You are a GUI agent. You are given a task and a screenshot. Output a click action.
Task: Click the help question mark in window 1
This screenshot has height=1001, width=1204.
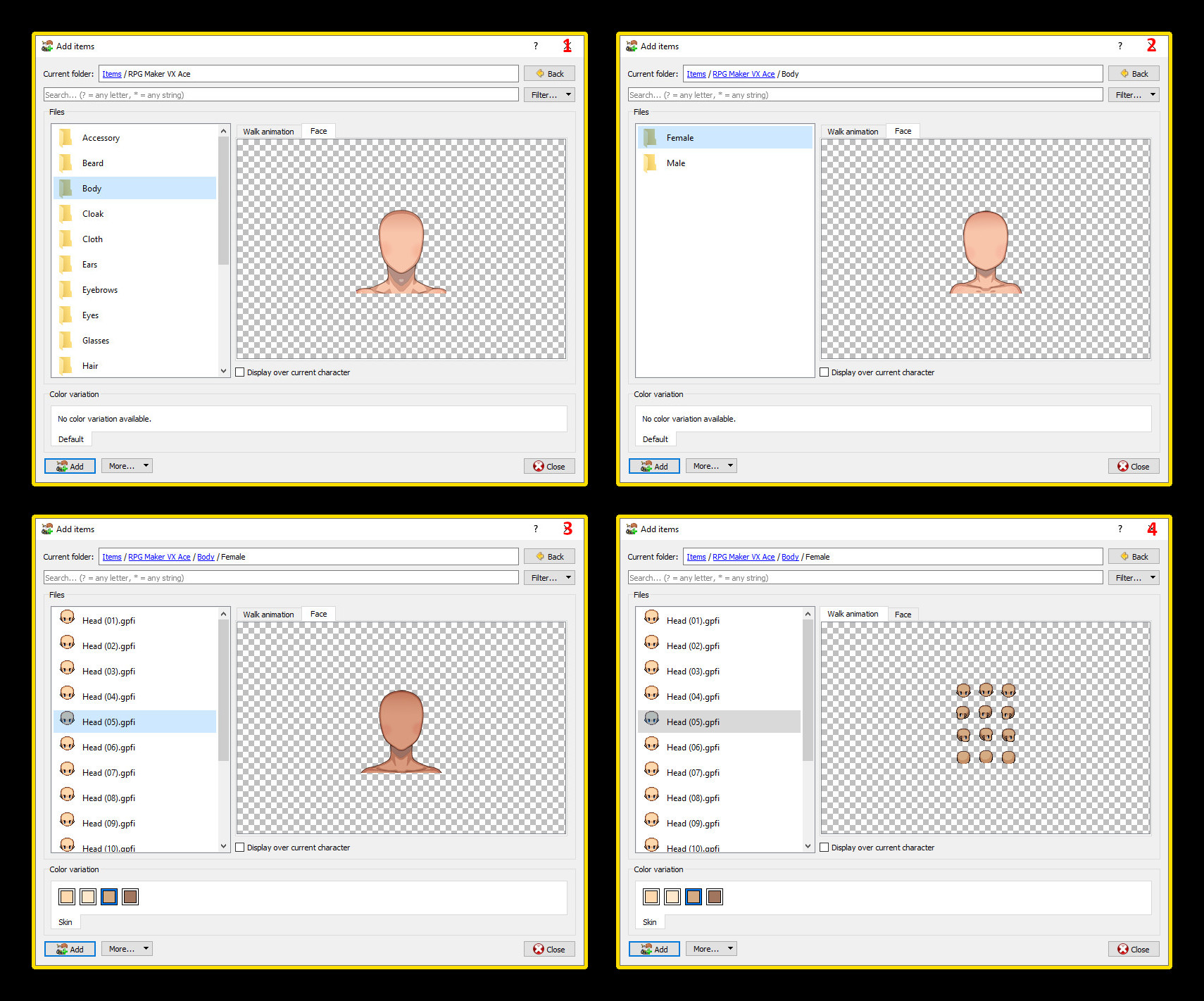pyautogui.click(x=536, y=46)
